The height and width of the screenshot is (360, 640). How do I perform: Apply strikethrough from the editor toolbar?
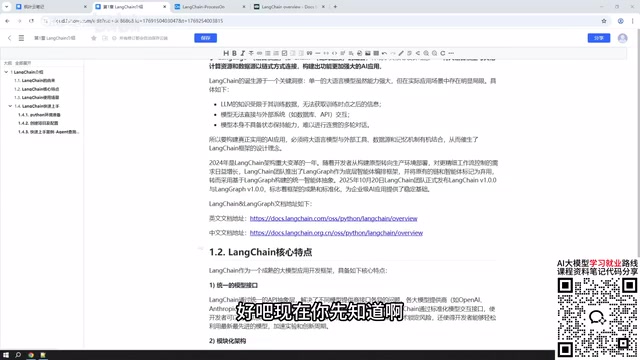click(x=251, y=53)
